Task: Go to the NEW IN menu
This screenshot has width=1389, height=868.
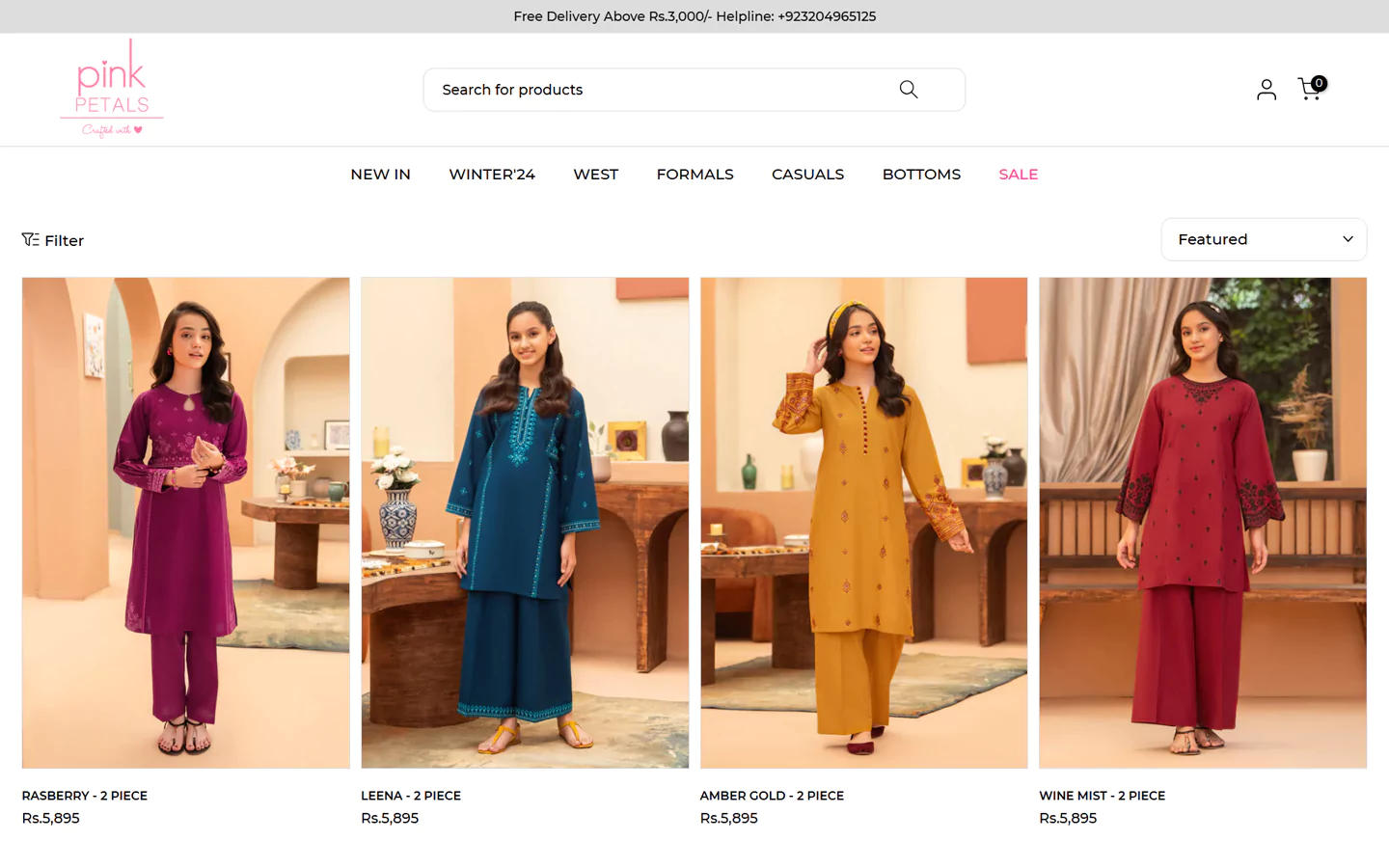Action: tap(380, 175)
